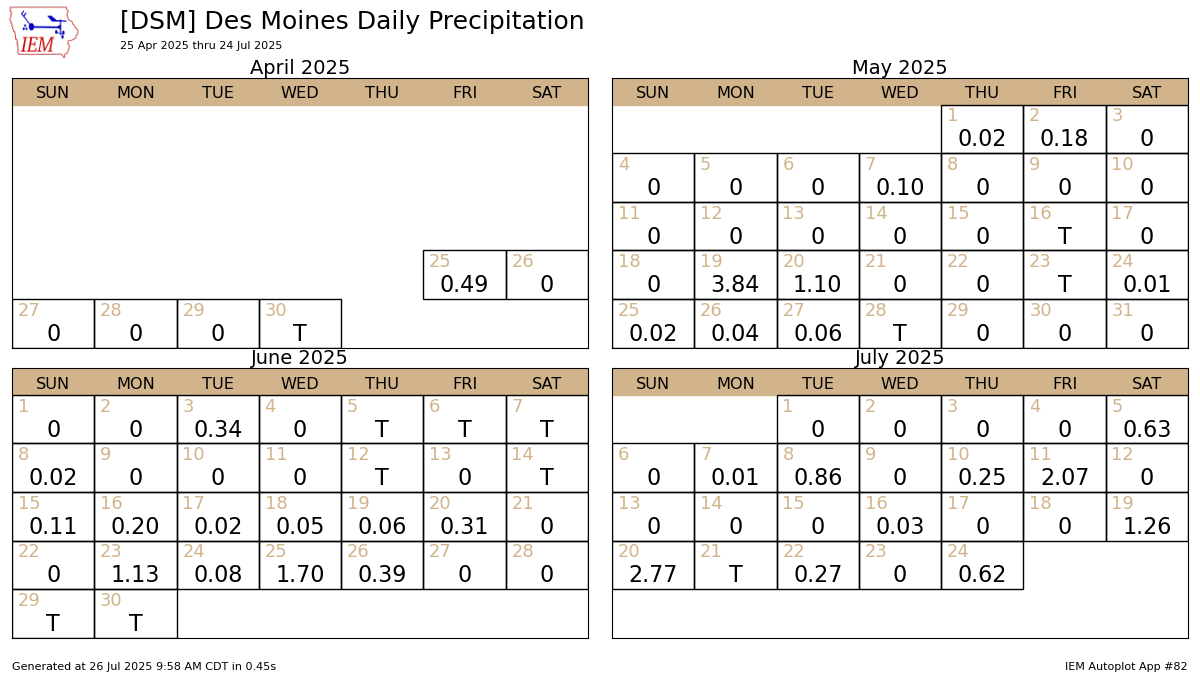Screen dimensions: 1200x675
Task: Click the IEM logo icon
Action: coord(44,32)
